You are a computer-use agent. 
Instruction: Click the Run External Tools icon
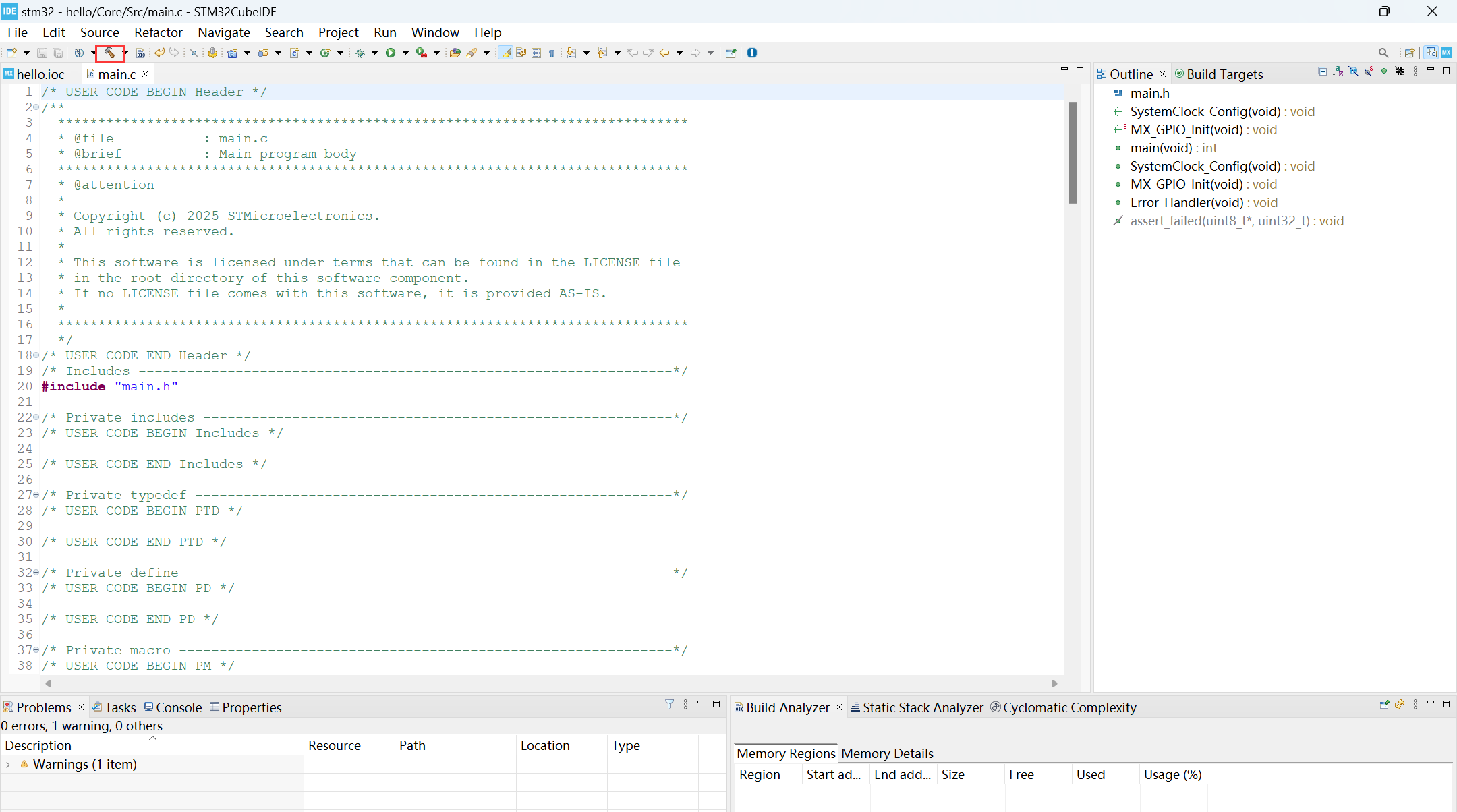tap(422, 53)
